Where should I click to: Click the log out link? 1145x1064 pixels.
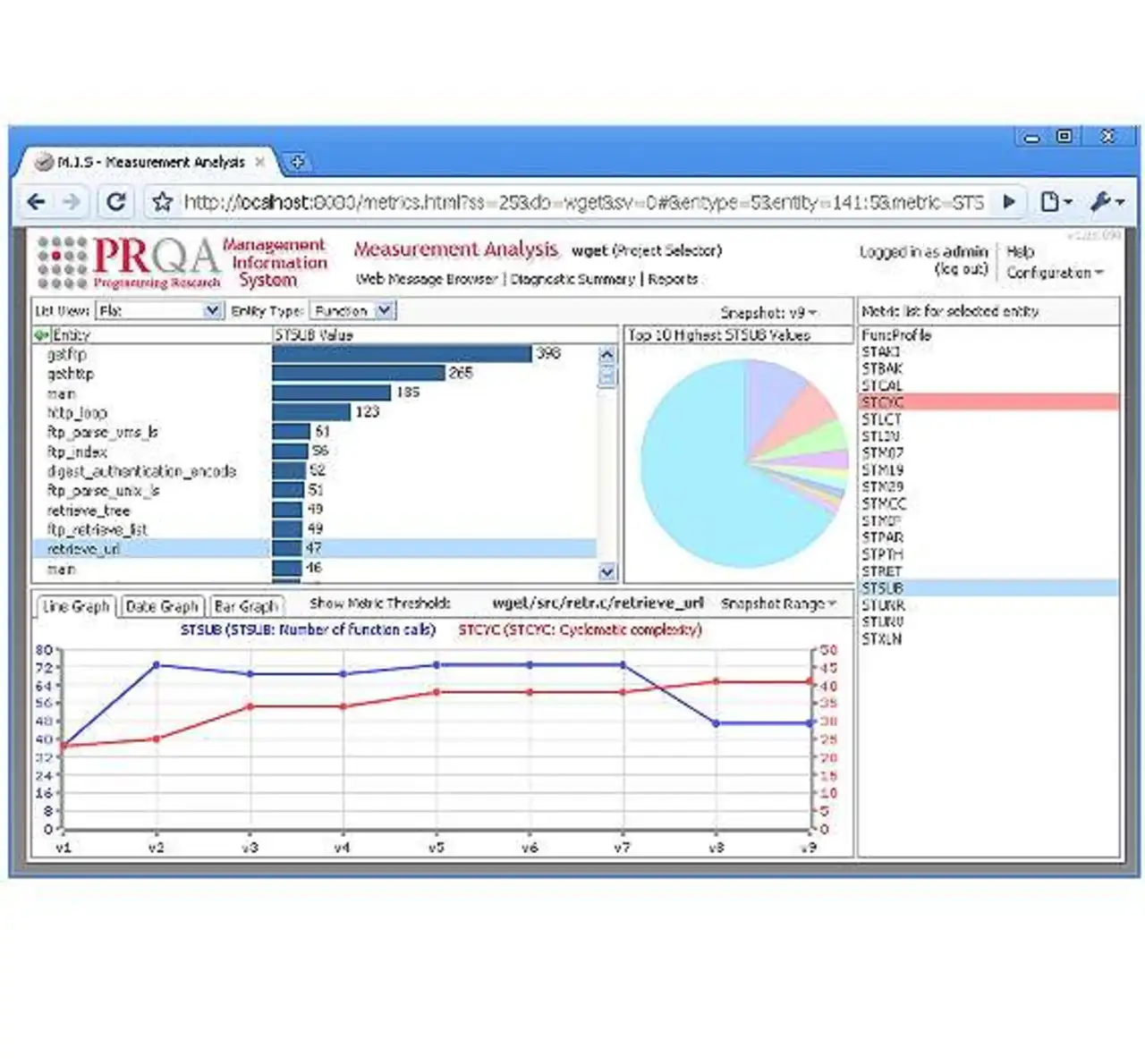[961, 269]
